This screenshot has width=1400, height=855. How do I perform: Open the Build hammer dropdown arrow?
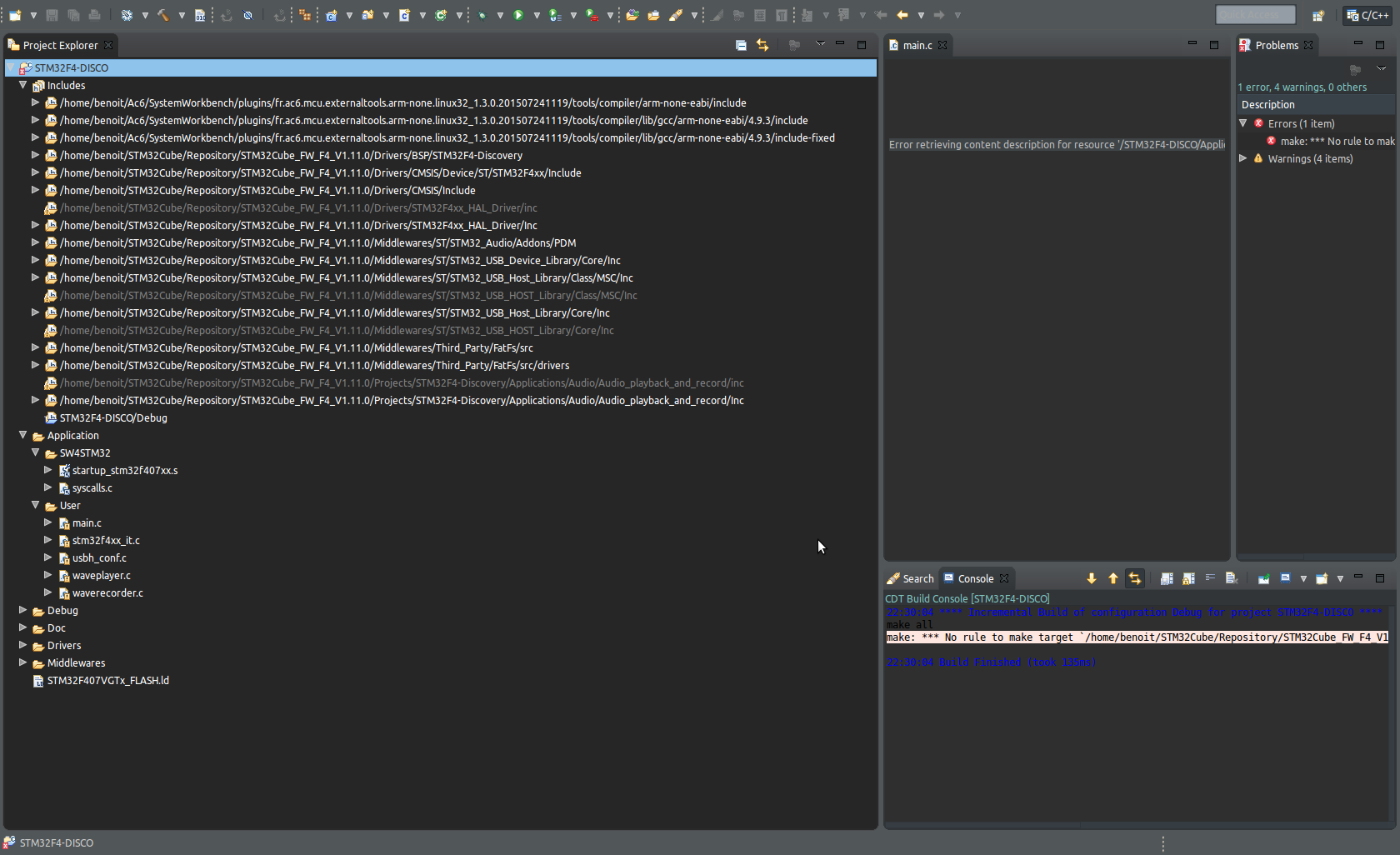182,15
